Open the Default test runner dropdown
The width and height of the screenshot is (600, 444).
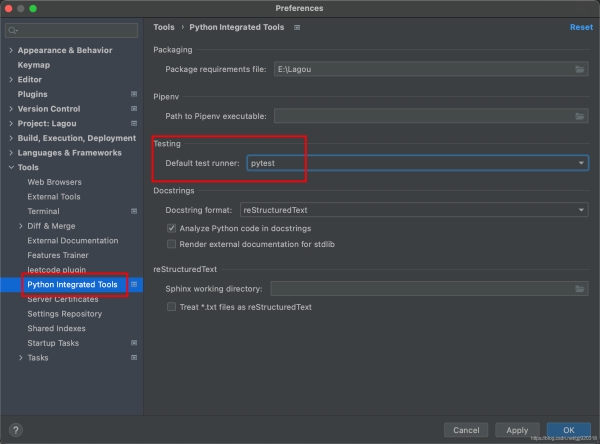point(581,163)
